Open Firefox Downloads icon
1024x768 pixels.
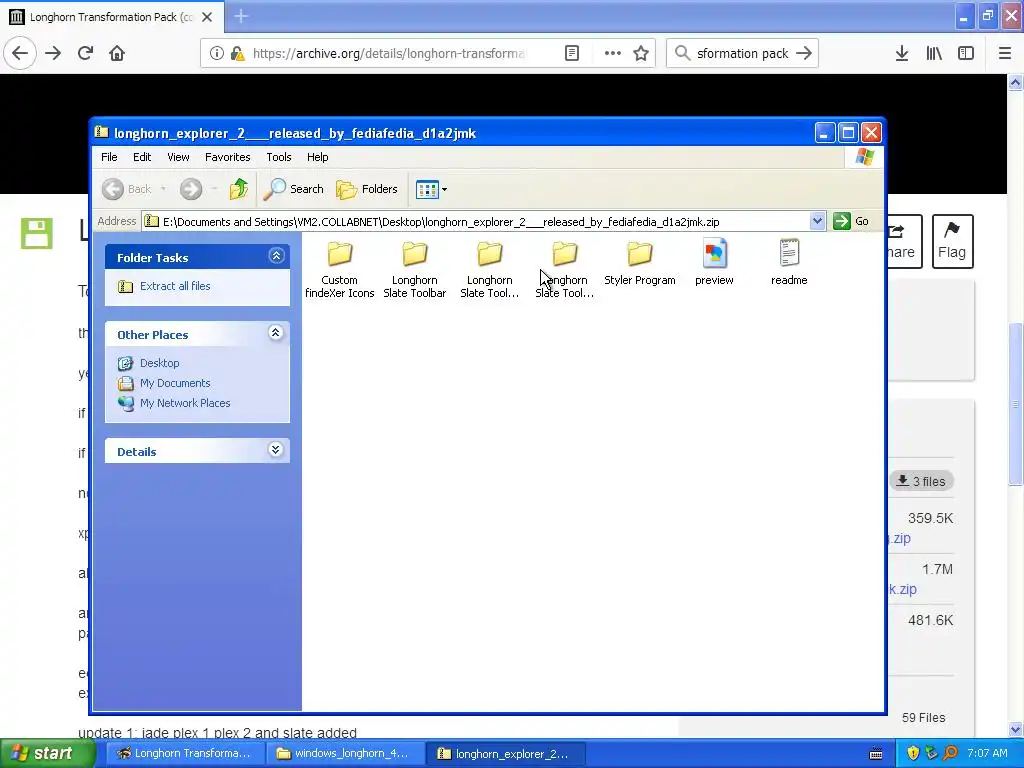pos(902,54)
